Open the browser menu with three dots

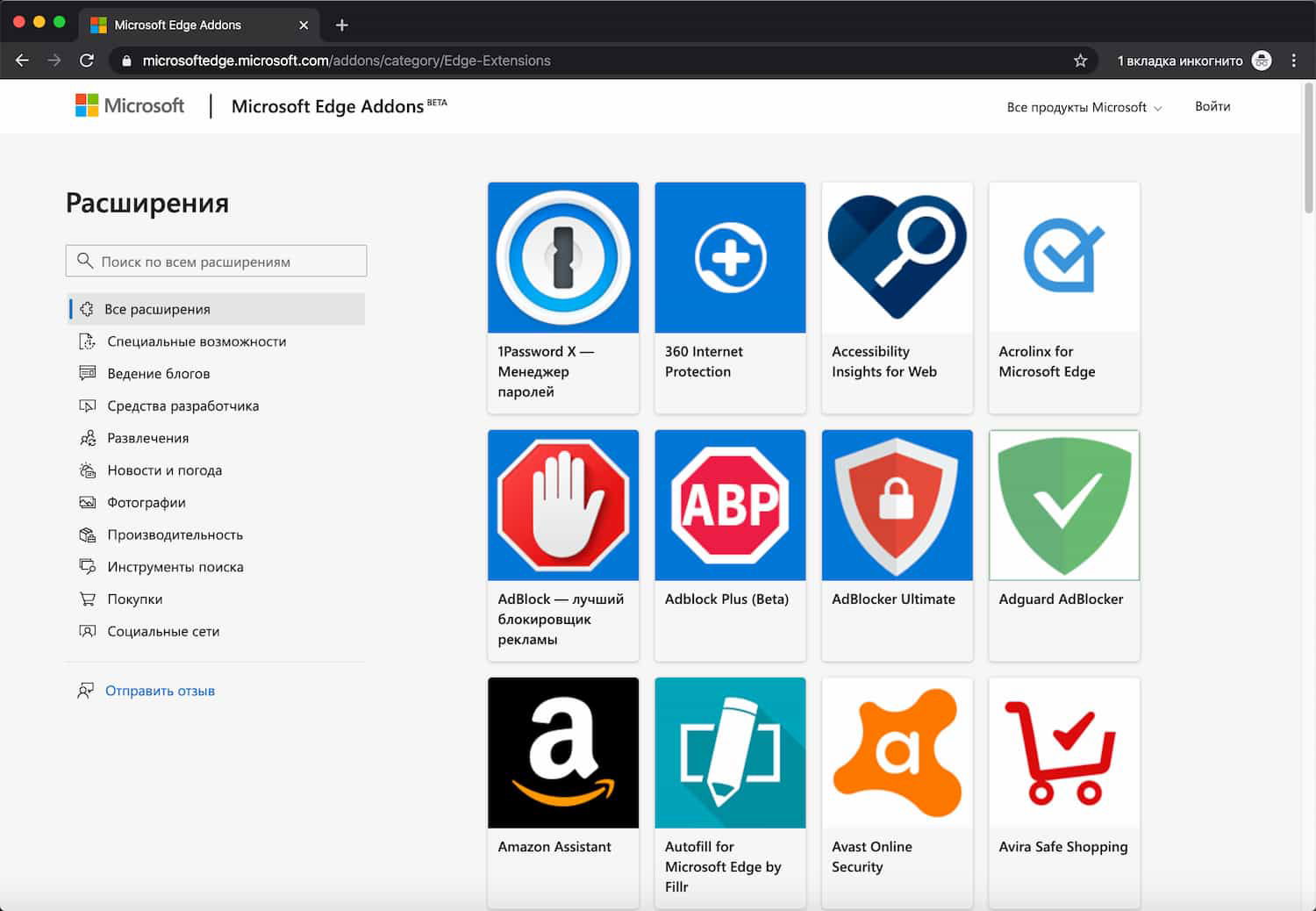[1293, 61]
